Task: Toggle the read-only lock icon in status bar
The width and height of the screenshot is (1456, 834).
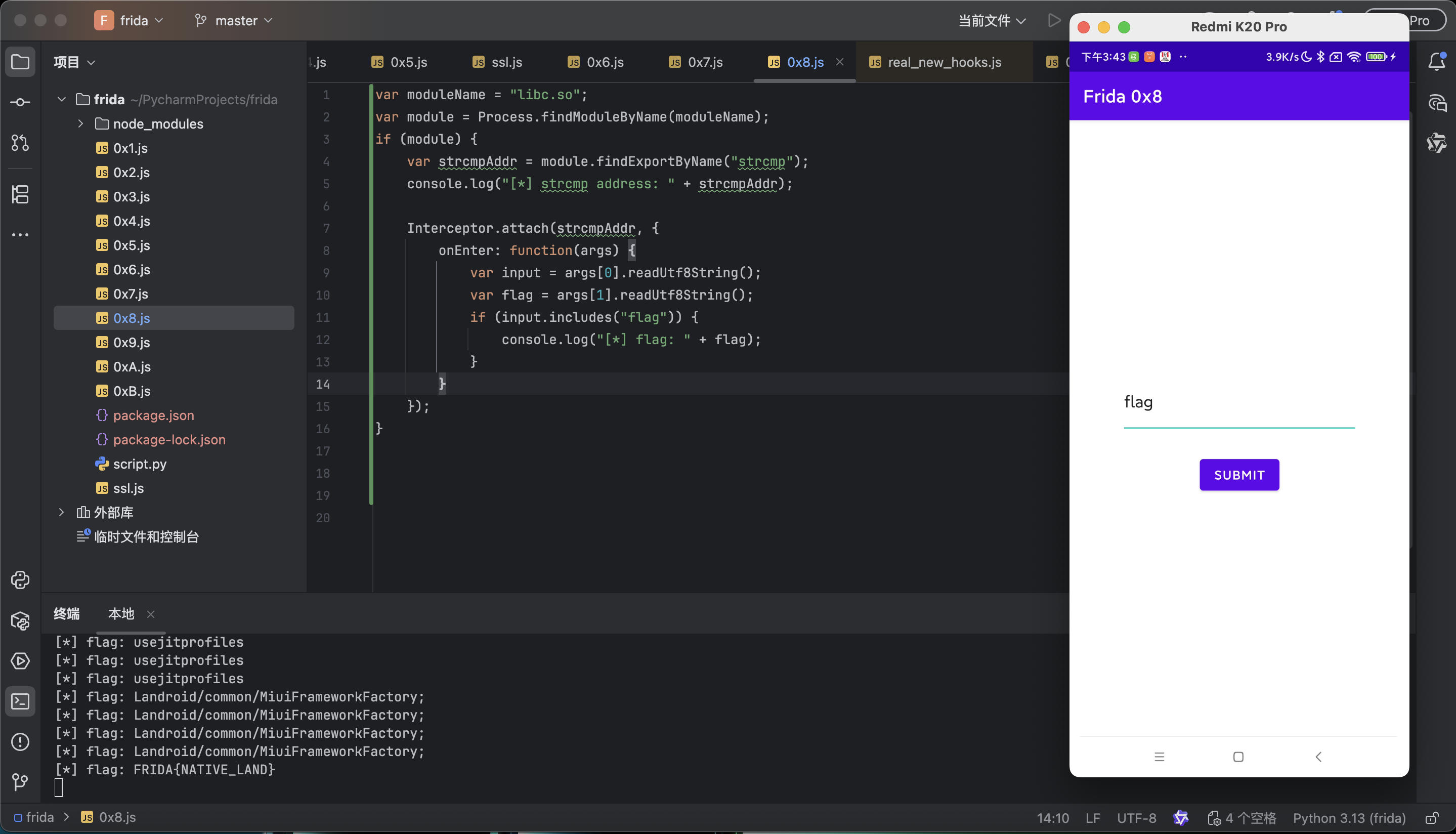Action: click(1432, 818)
